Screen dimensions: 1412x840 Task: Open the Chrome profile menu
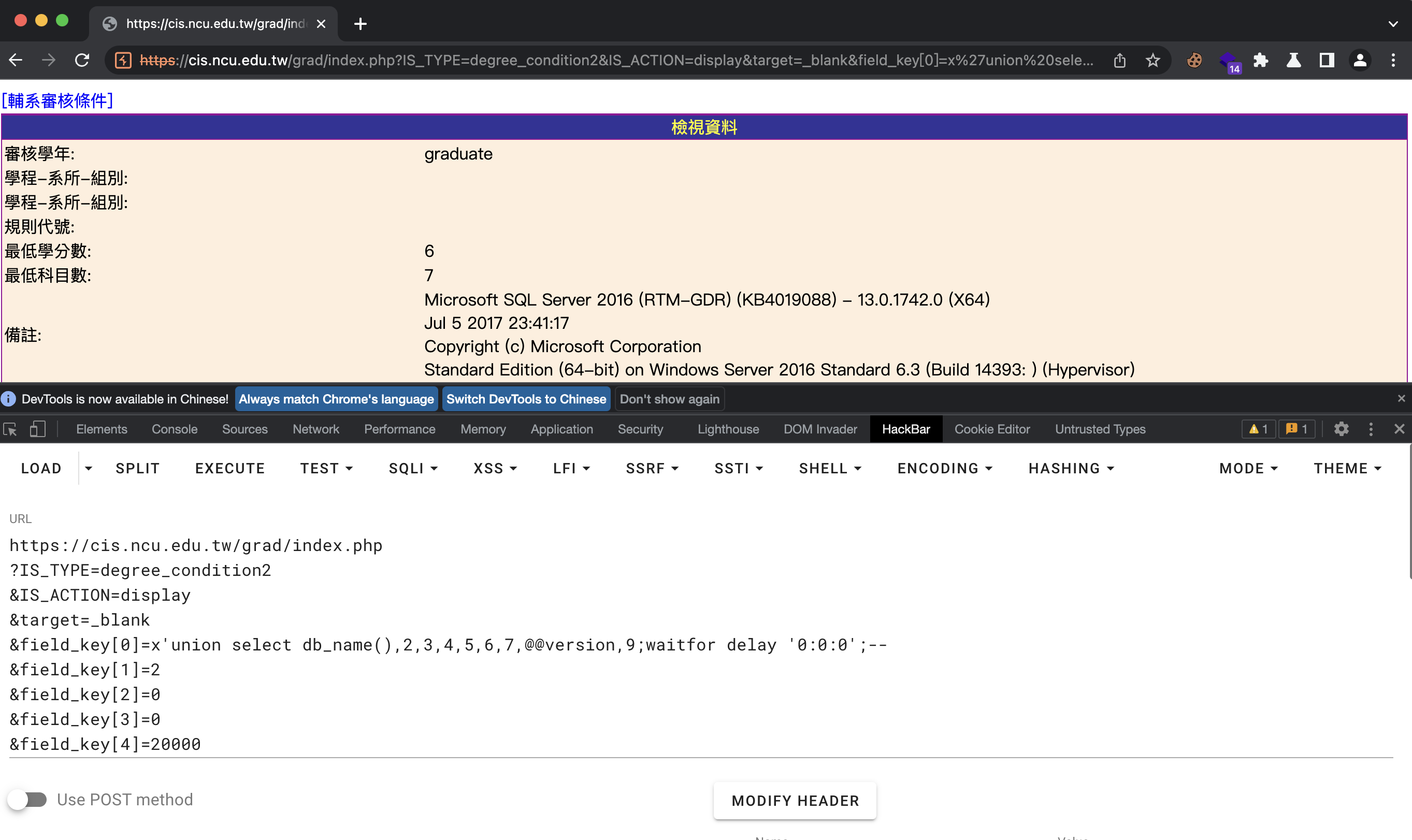coord(1360,60)
